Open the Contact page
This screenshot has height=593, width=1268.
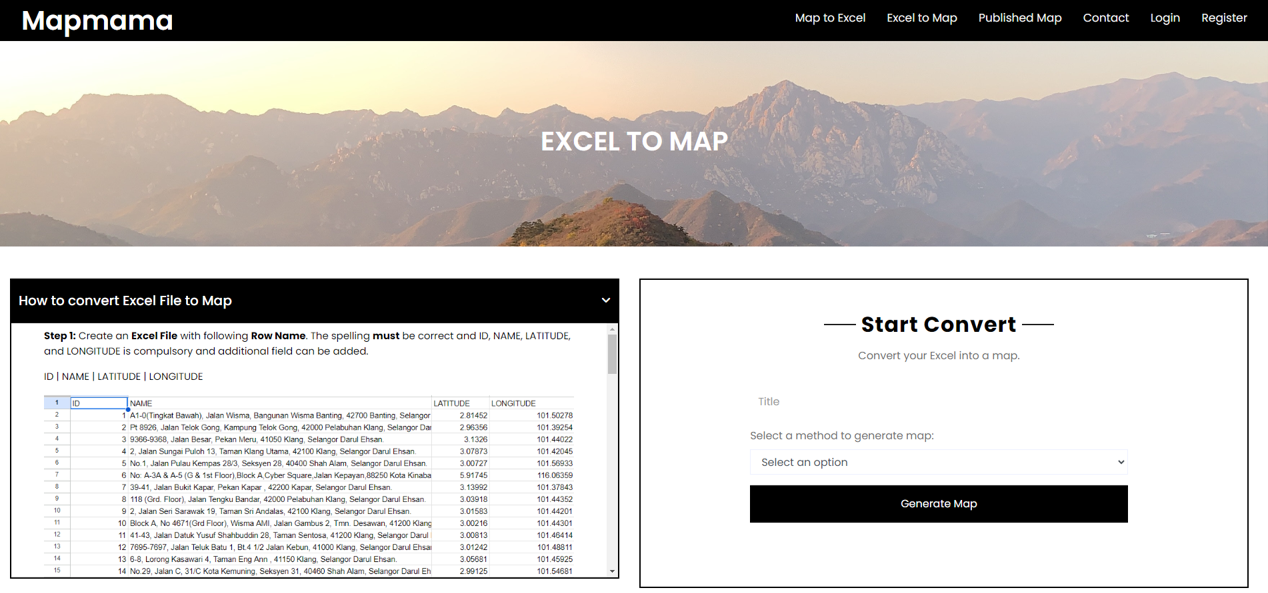[1105, 18]
